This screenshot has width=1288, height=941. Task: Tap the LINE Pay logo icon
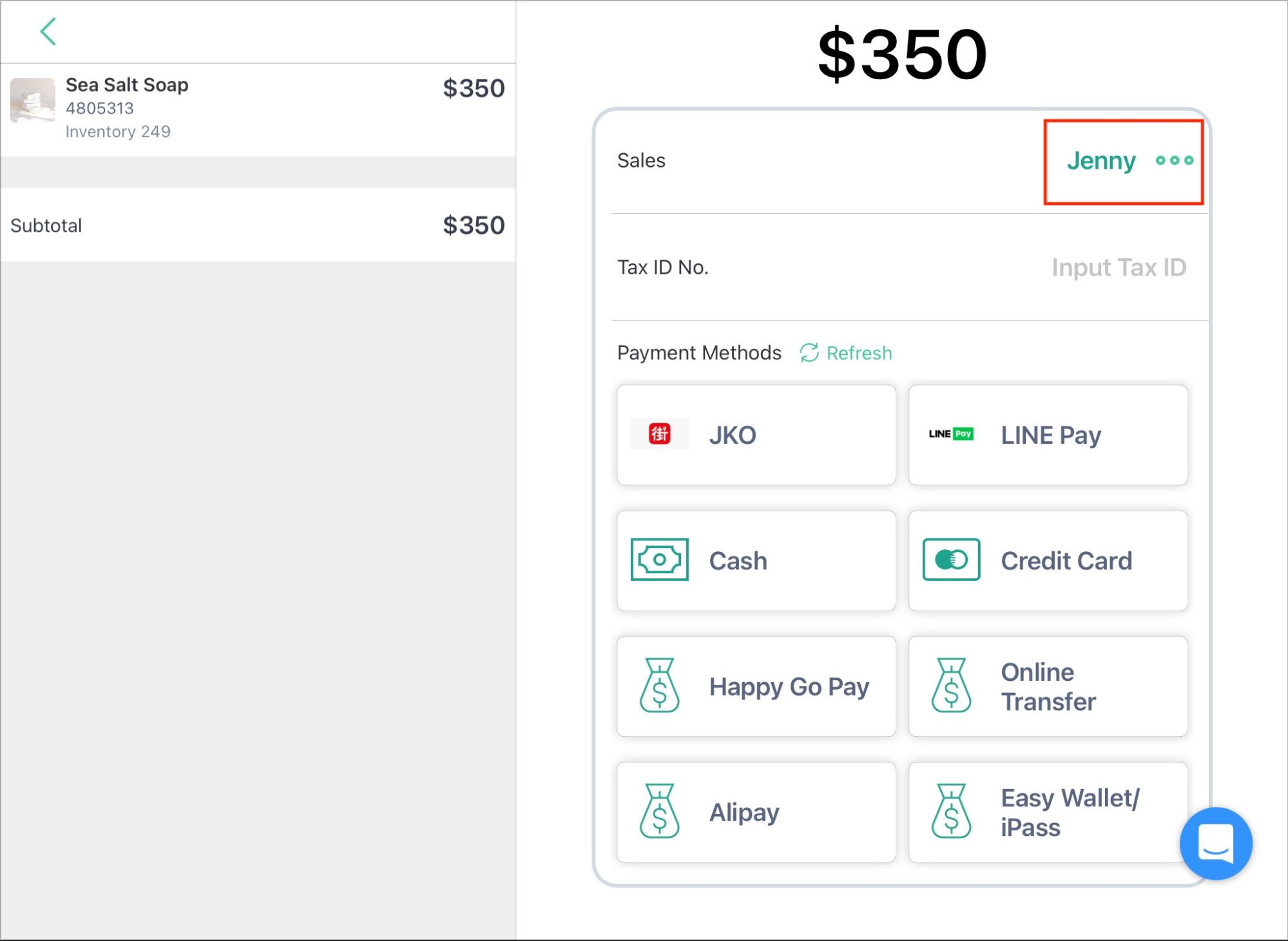click(x=951, y=434)
